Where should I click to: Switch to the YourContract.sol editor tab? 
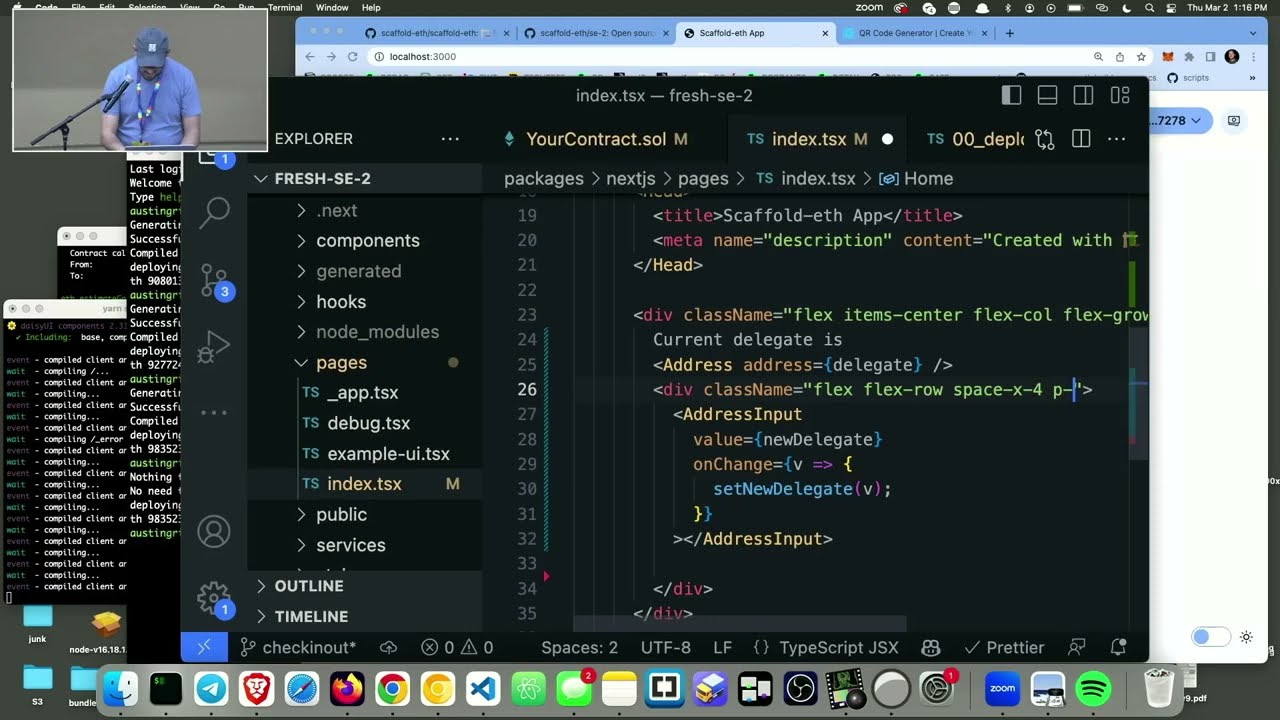click(x=597, y=139)
